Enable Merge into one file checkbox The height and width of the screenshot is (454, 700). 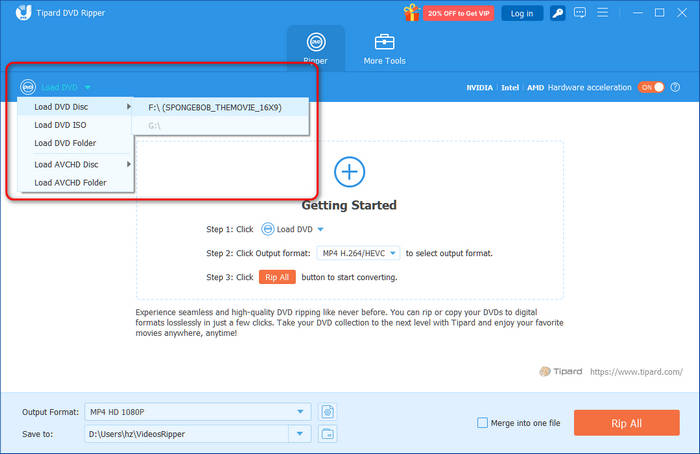tap(482, 423)
